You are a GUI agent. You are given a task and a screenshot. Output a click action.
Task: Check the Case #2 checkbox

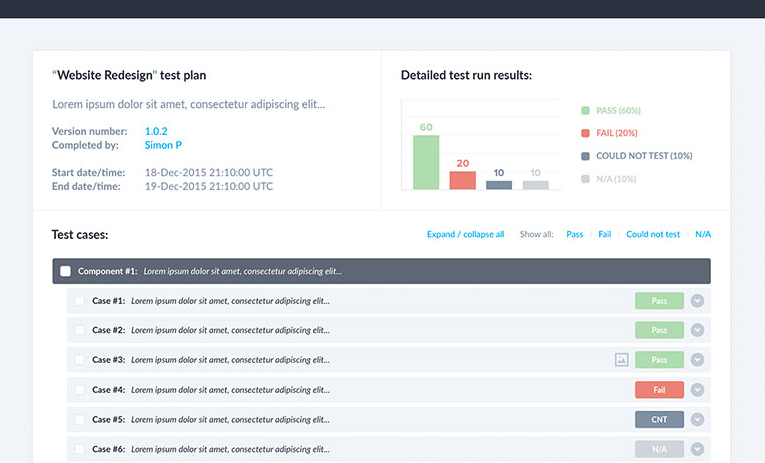(x=80, y=330)
